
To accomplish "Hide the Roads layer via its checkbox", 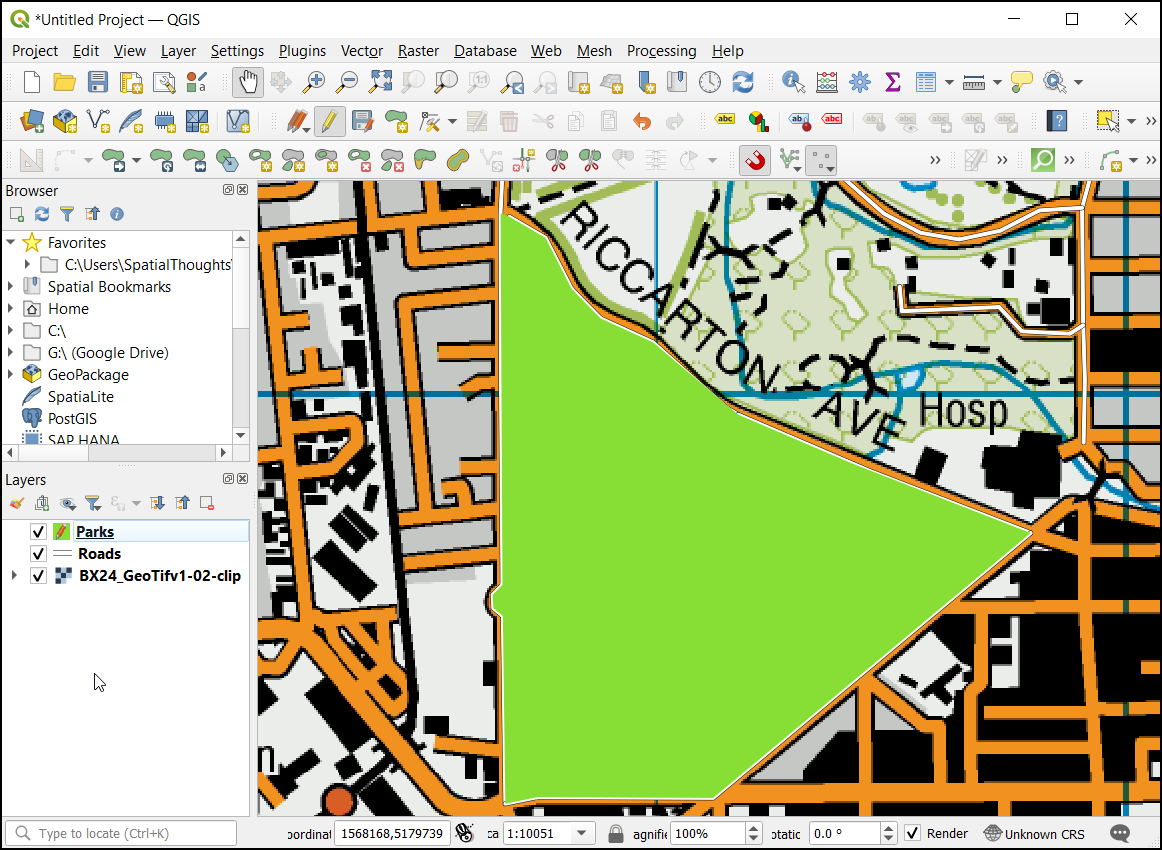I will point(39,554).
